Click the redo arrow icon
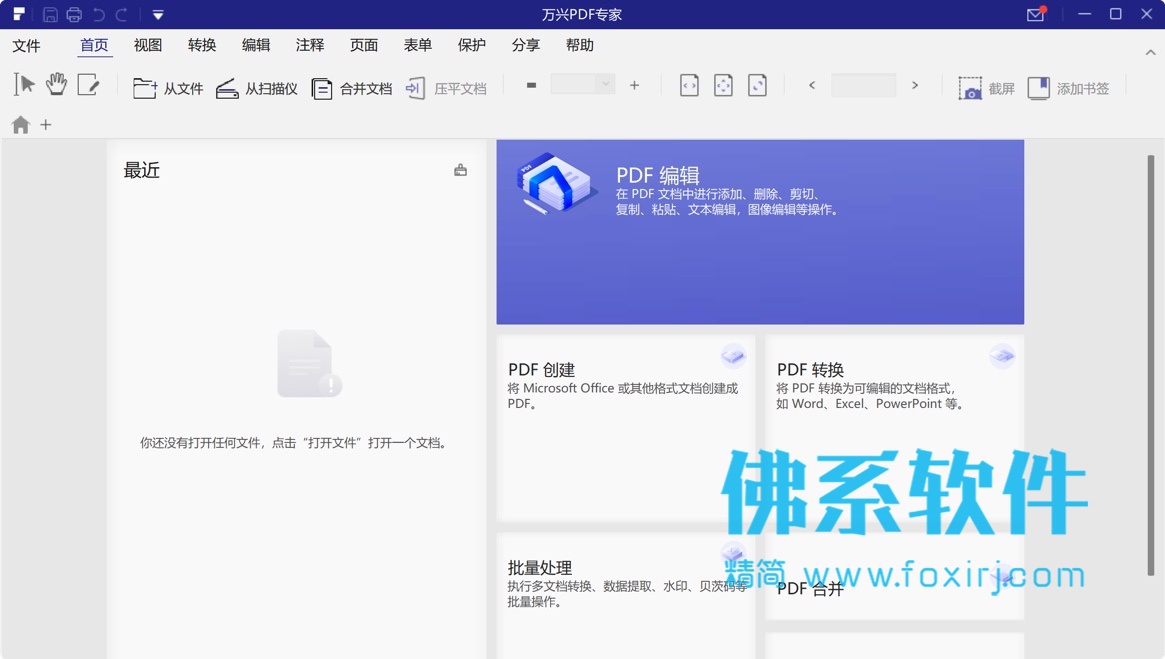 122,14
